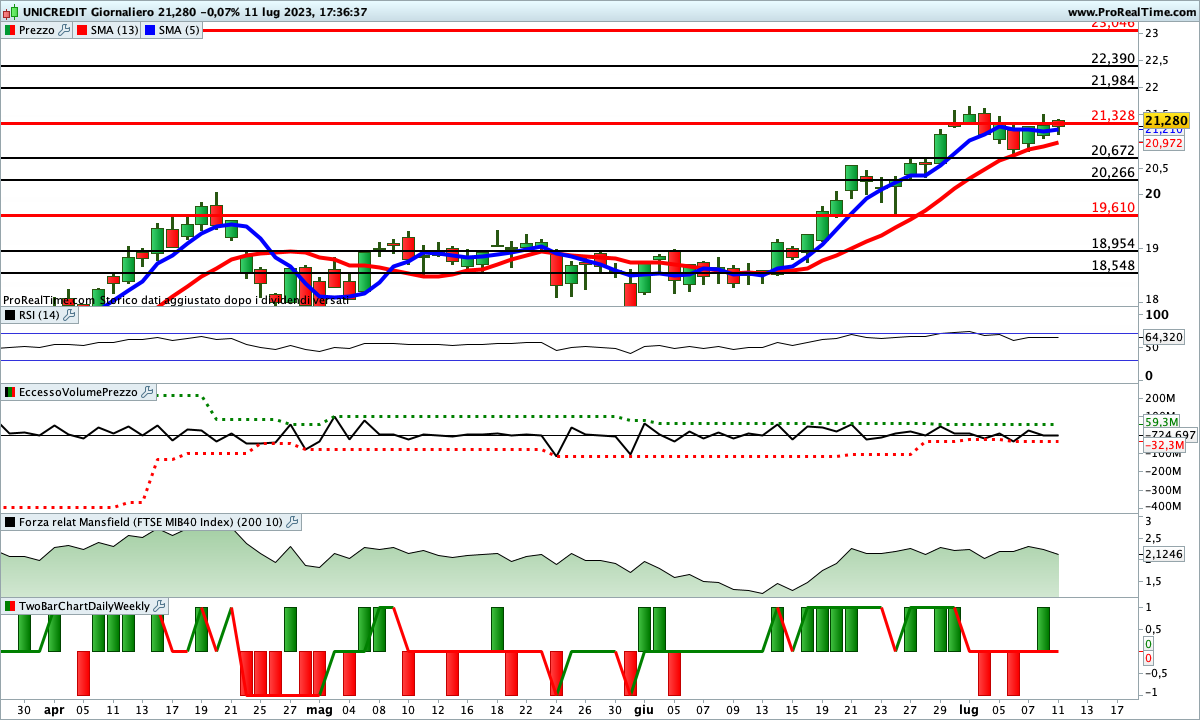Click the green 59,3M volume value
This screenshot has width=1200, height=720.
[x=1160, y=422]
